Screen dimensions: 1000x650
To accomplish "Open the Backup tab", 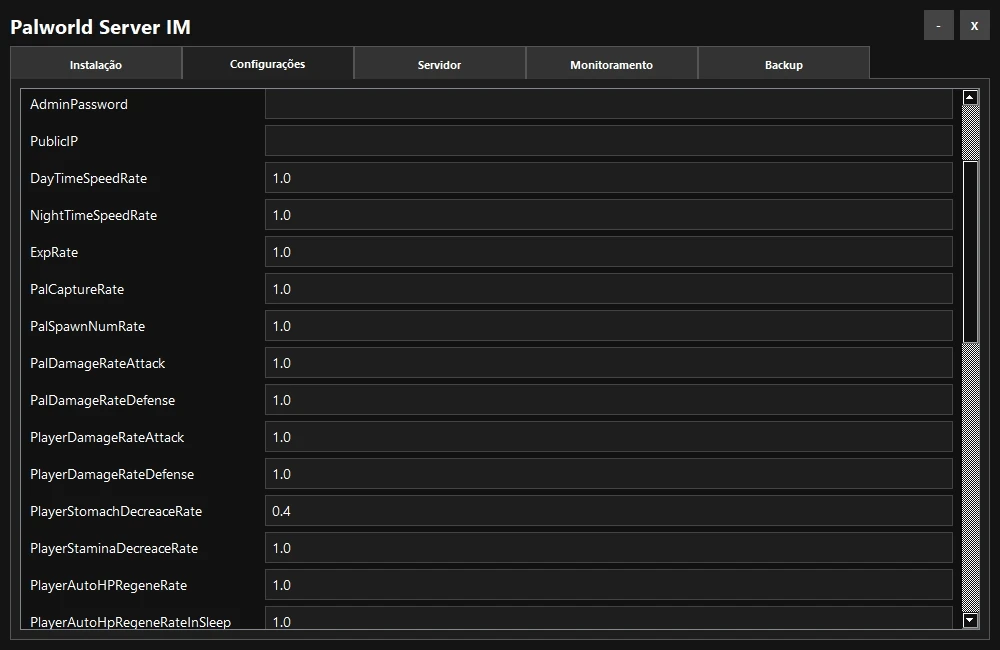I will (x=784, y=64).
